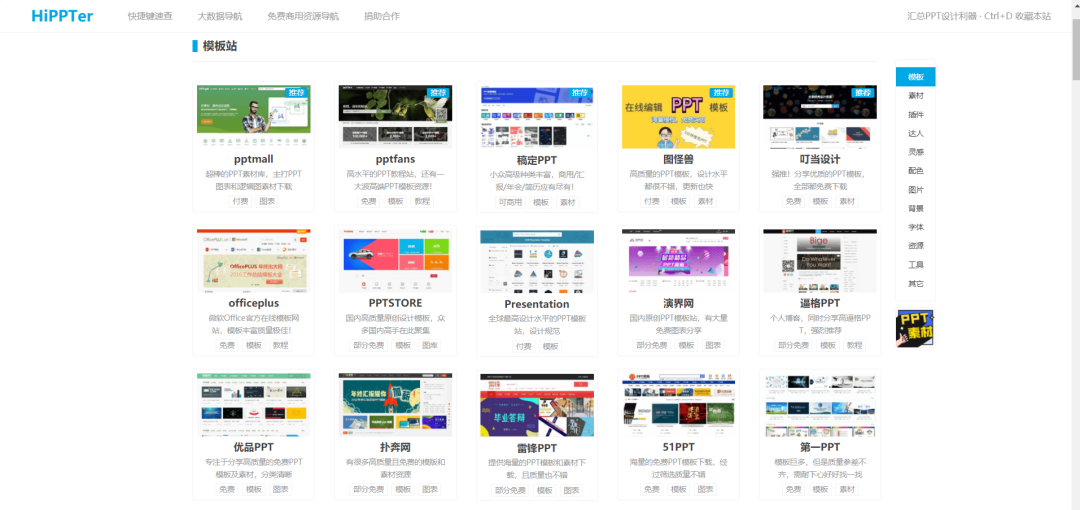Click the Presentation title text

pyautogui.click(x=537, y=304)
